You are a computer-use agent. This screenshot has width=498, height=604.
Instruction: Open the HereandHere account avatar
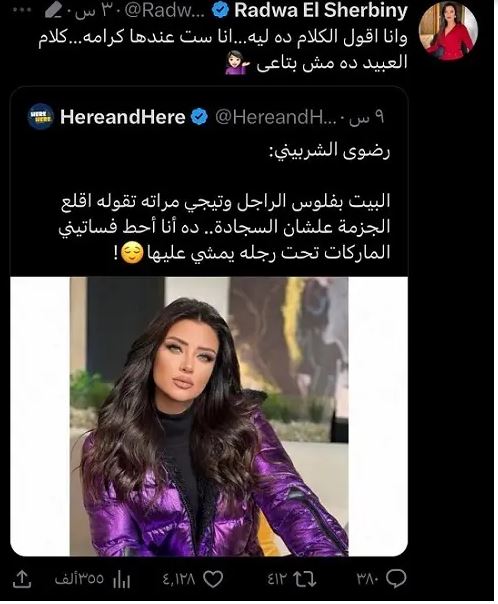click(x=40, y=116)
